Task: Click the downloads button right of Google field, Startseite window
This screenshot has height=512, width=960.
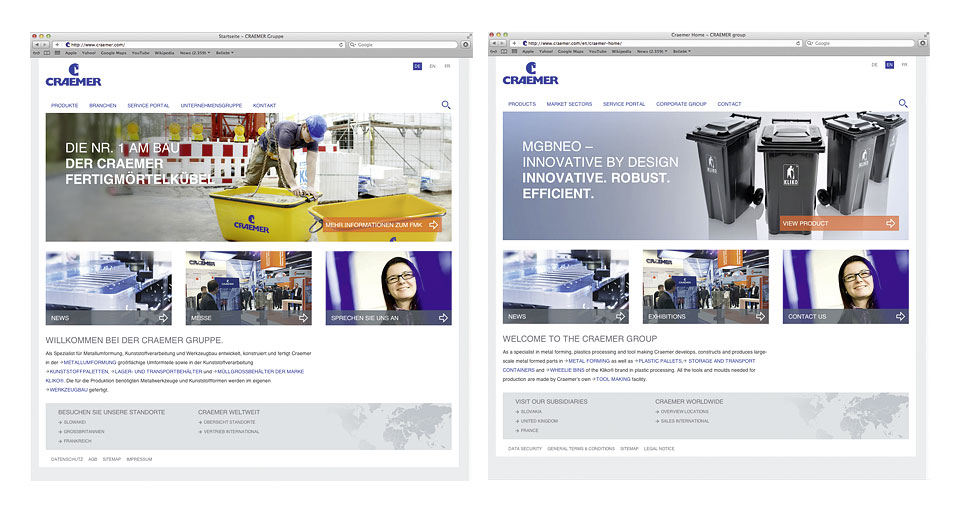Action: pyautogui.click(x=465, y=45)
